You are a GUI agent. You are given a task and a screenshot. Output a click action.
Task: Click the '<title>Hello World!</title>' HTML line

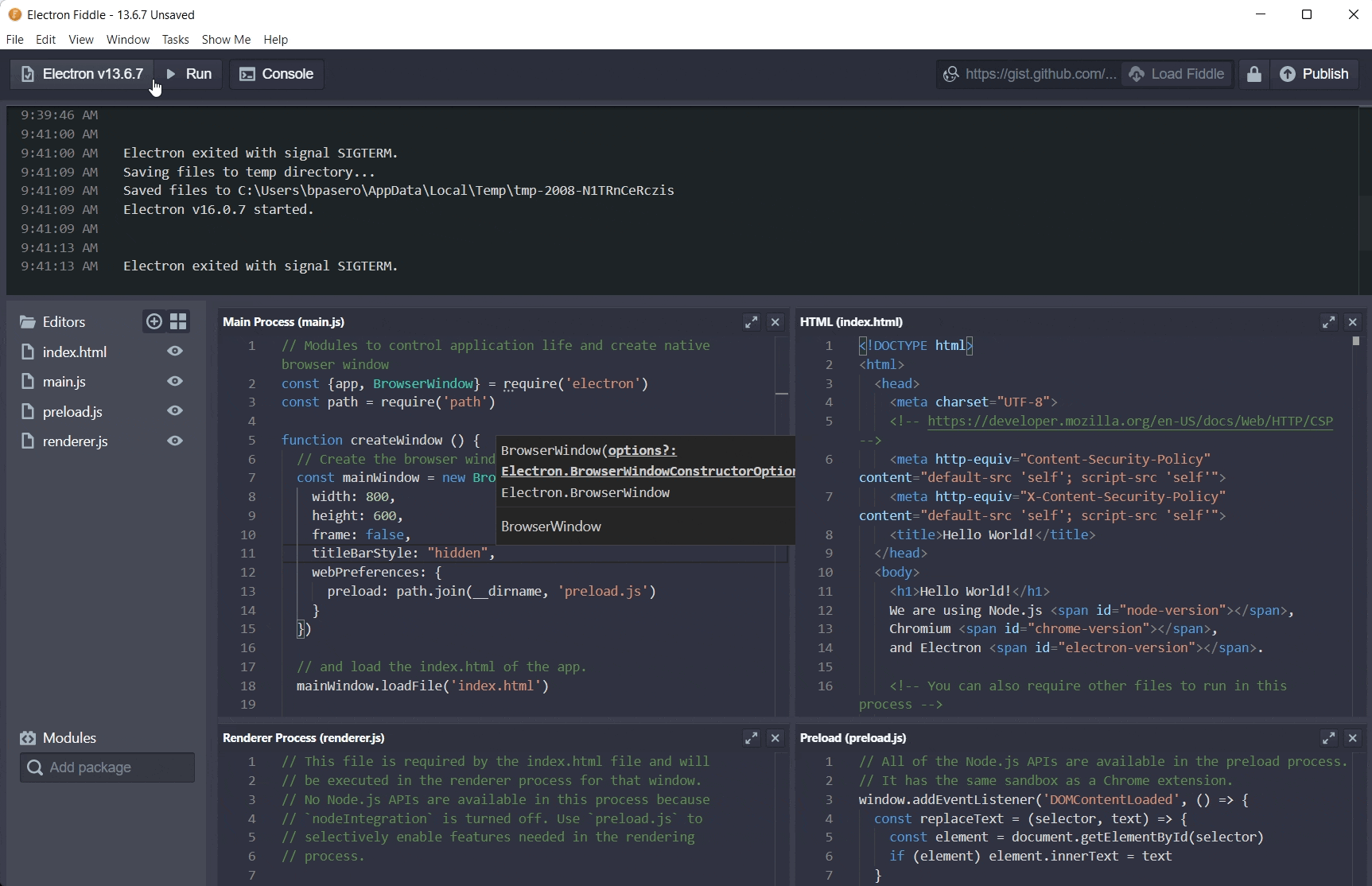coord(993,534)
